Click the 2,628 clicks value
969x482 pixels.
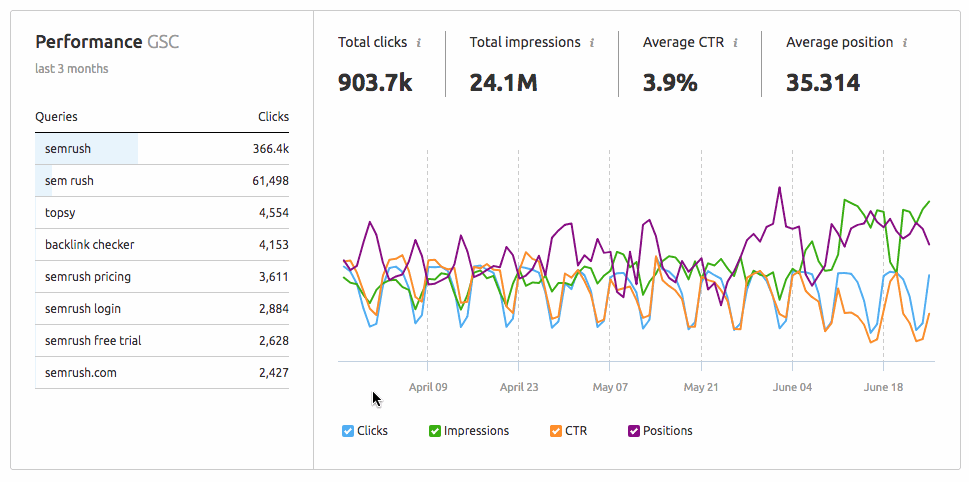[274, 341]
